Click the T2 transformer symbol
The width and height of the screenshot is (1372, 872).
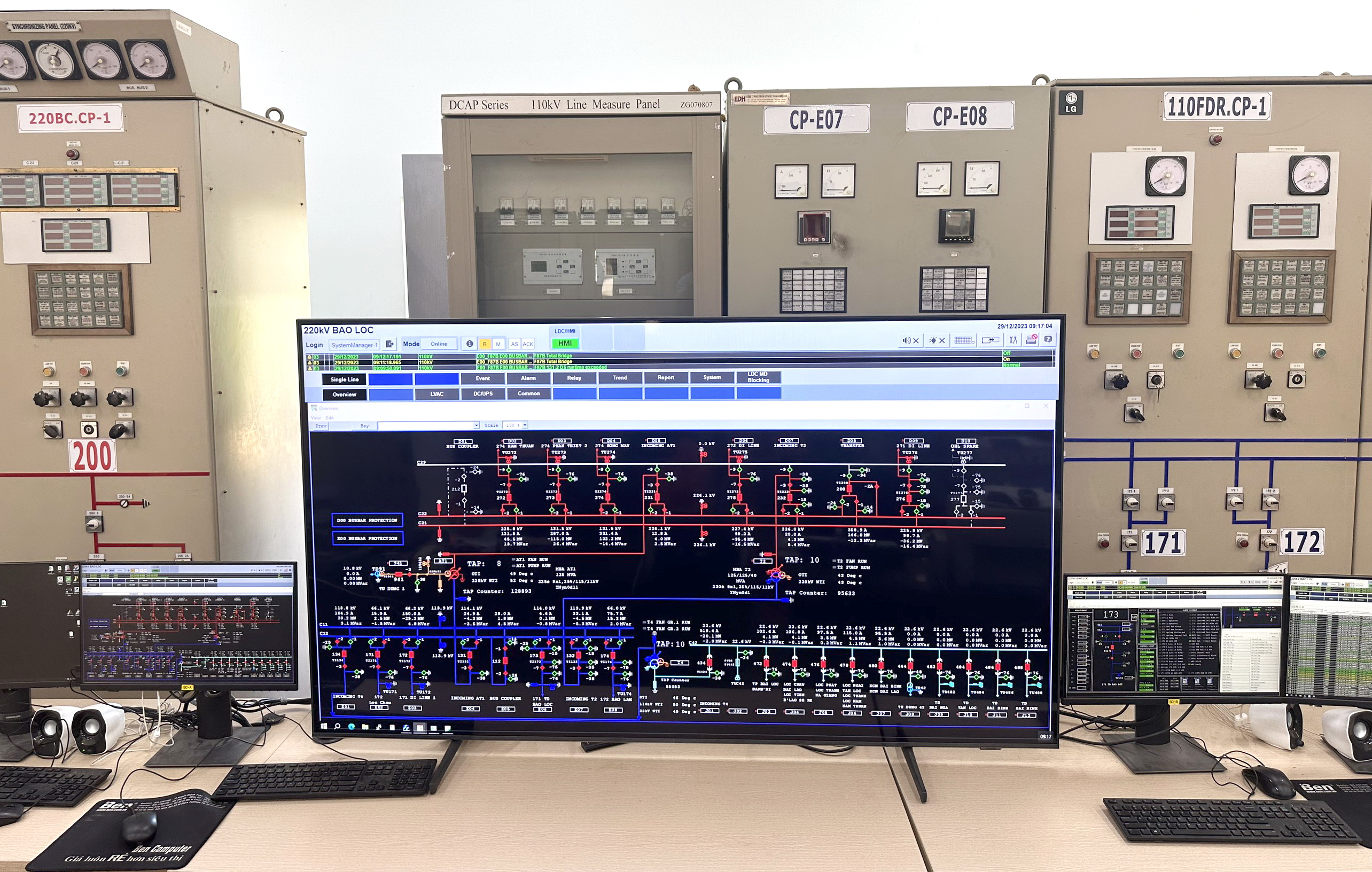point(776,574)
